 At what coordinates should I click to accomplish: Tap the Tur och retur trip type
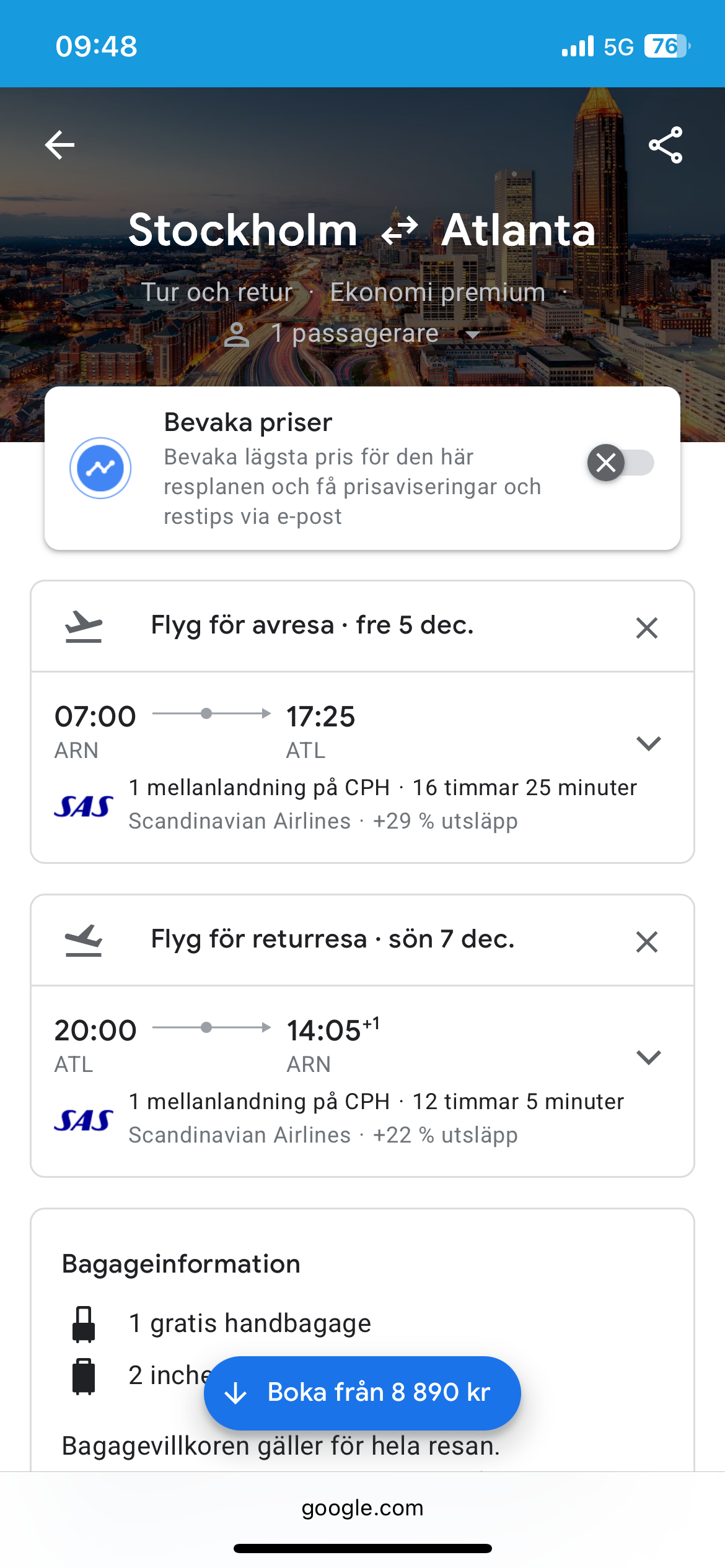[x=217, y=292]
